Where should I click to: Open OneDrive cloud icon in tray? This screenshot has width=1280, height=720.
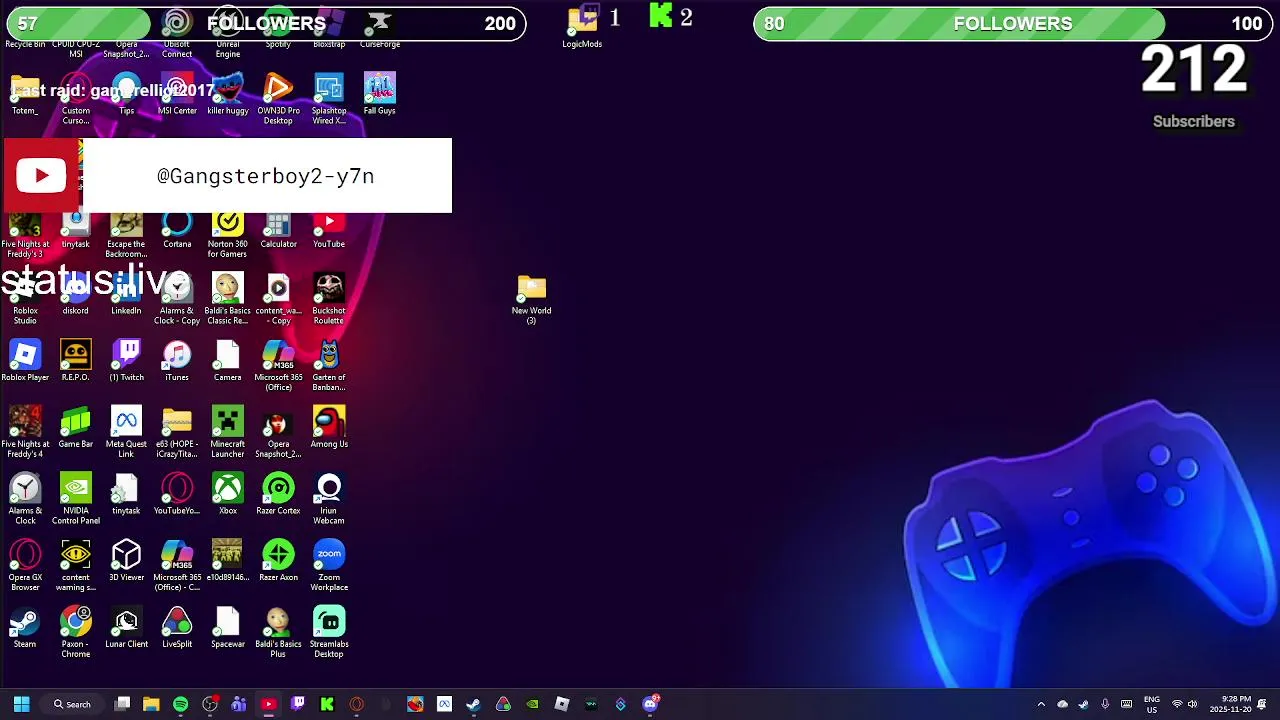(1062, 704)
